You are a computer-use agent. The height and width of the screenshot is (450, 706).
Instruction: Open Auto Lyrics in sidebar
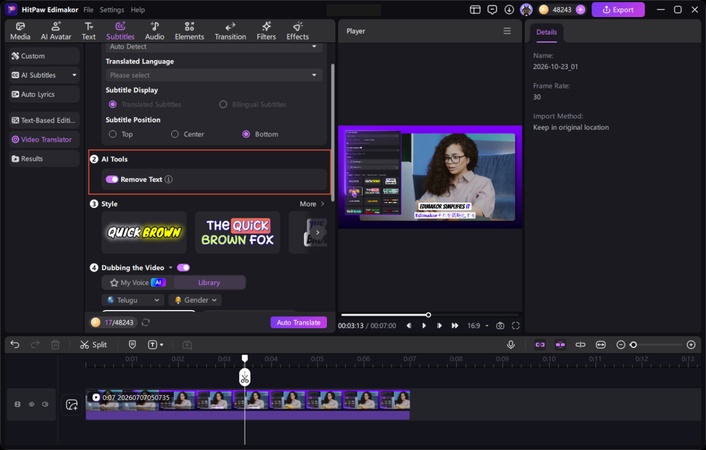(44, 94)
